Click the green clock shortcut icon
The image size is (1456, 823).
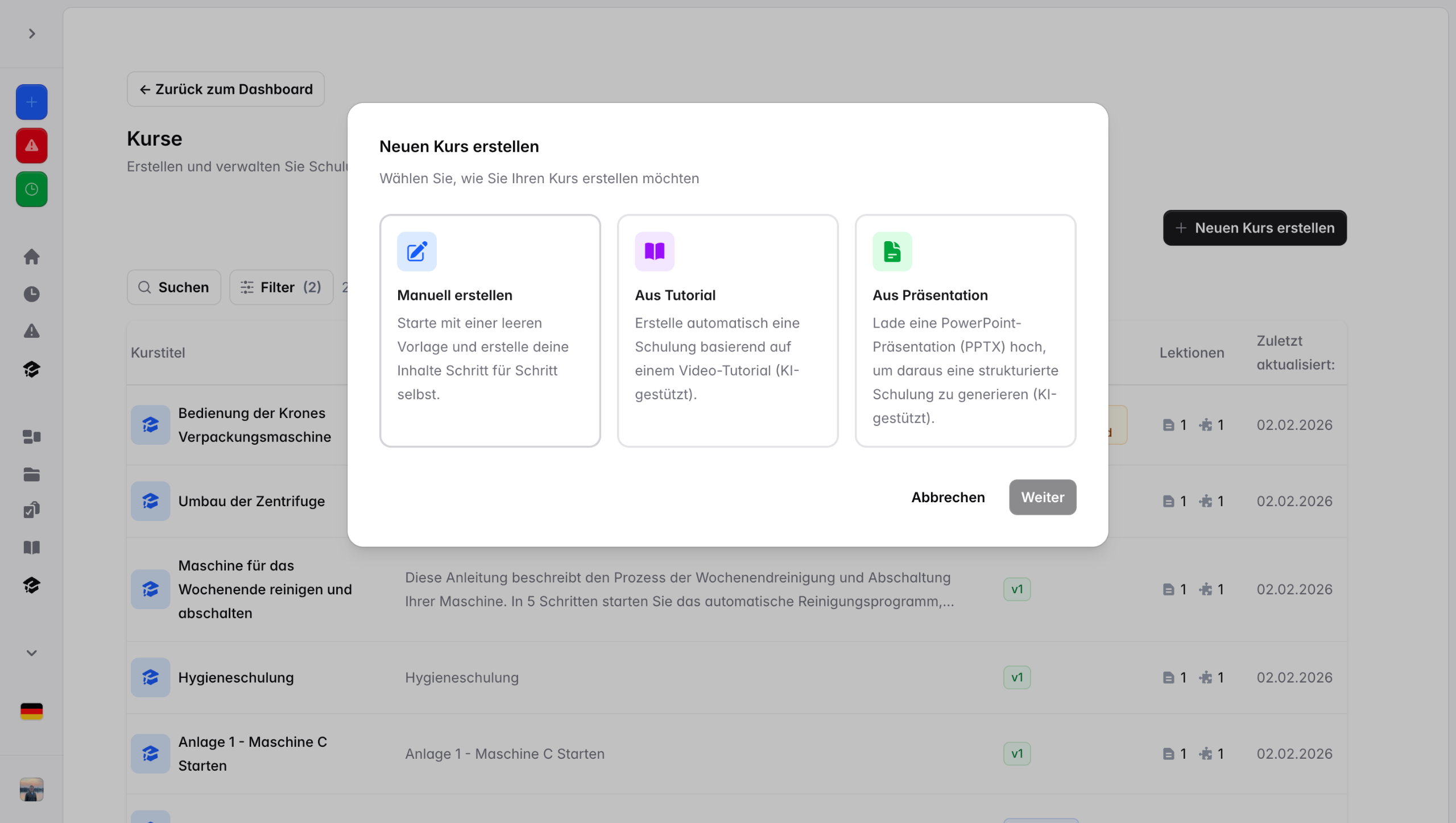[31, 189]
